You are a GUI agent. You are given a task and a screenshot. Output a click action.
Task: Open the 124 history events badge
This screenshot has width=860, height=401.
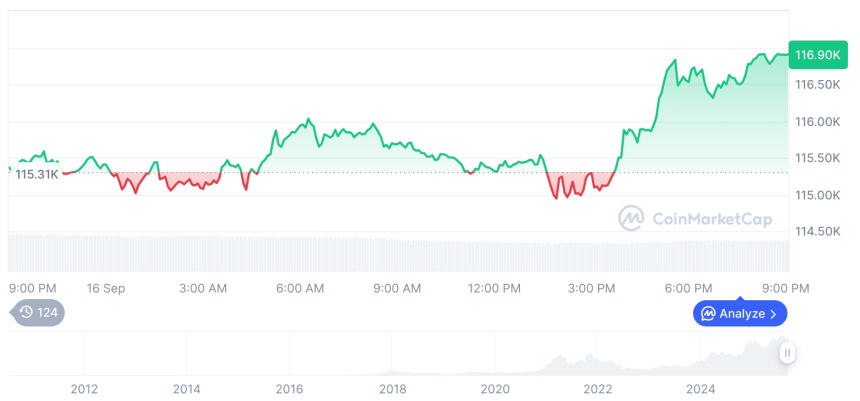38,312
